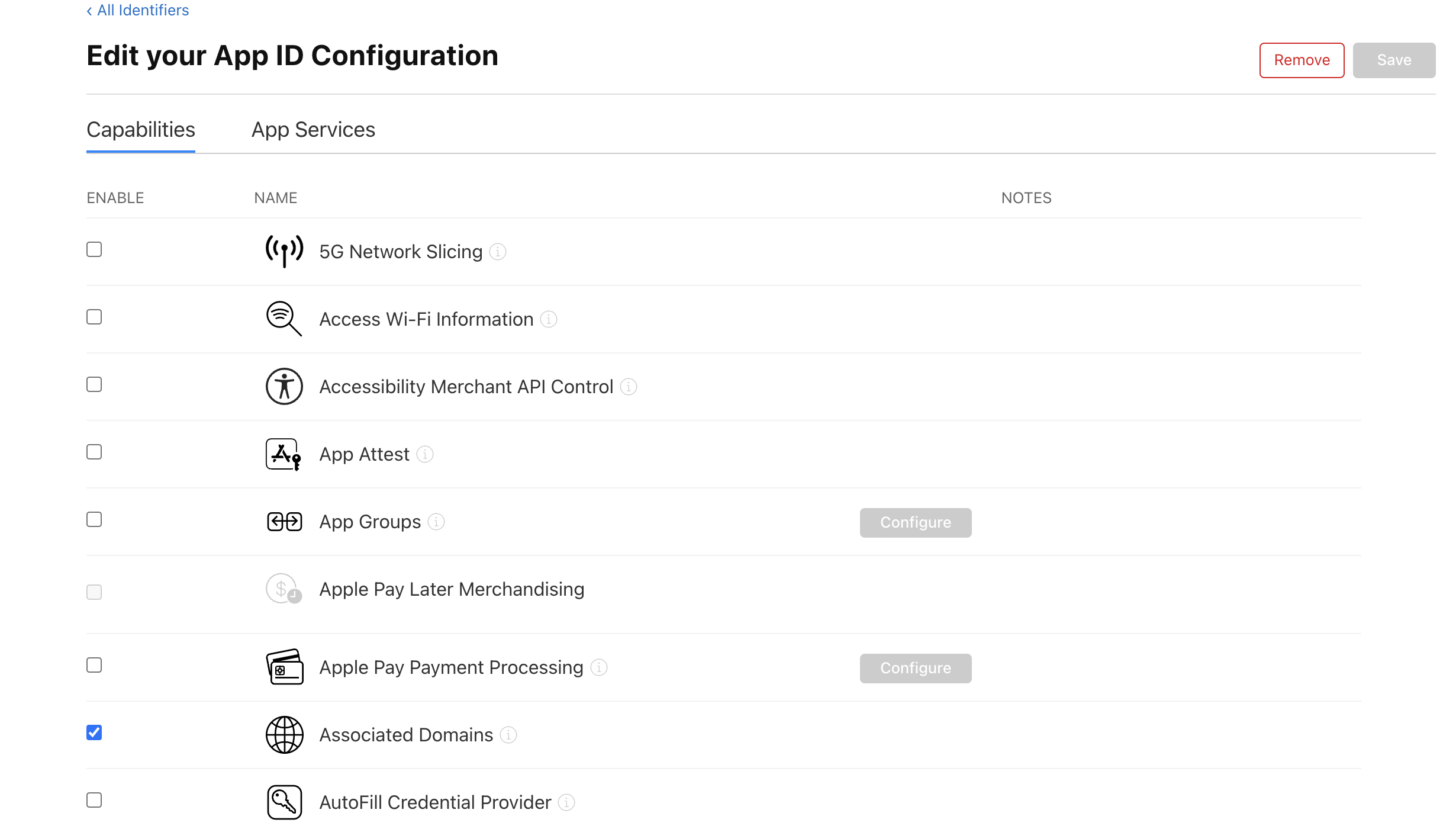Configure the App Groups capability
The image size is (1456, 829).
[915, 522]
